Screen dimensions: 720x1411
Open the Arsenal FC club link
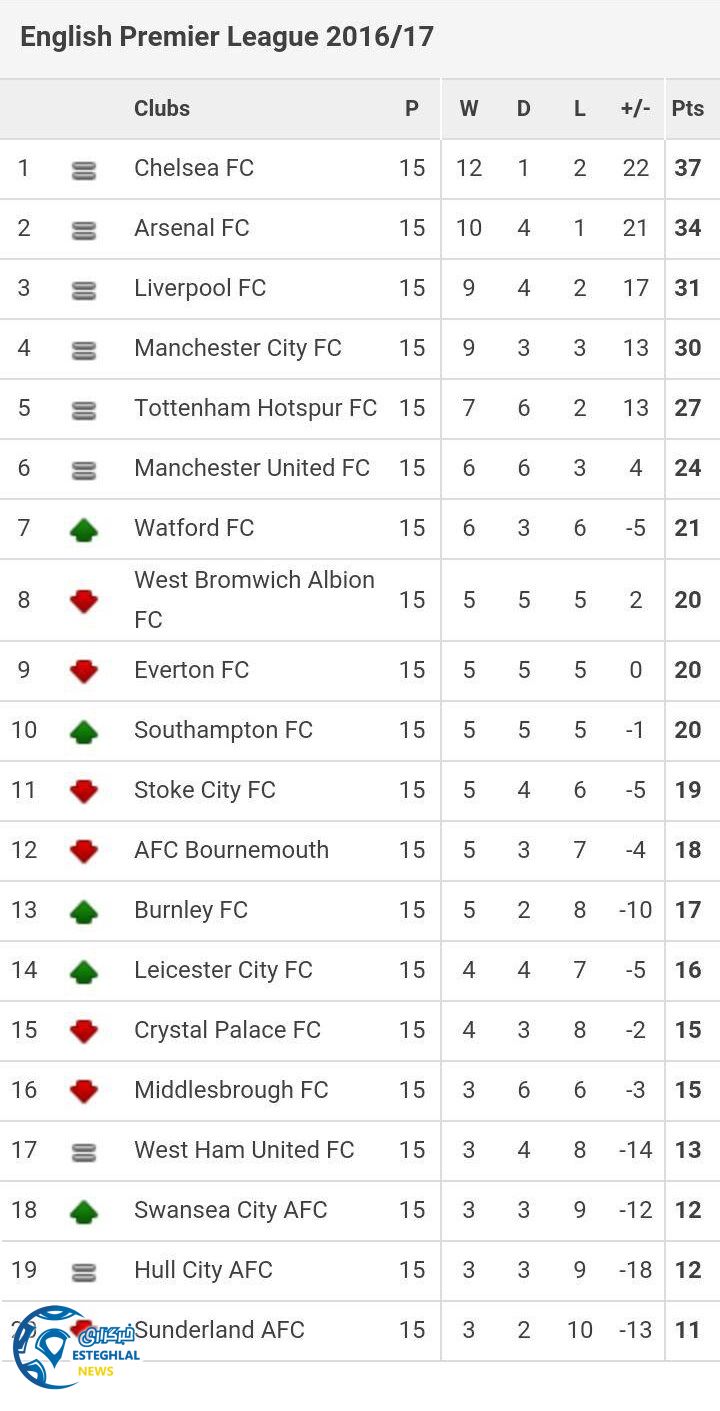coord(192,228)
